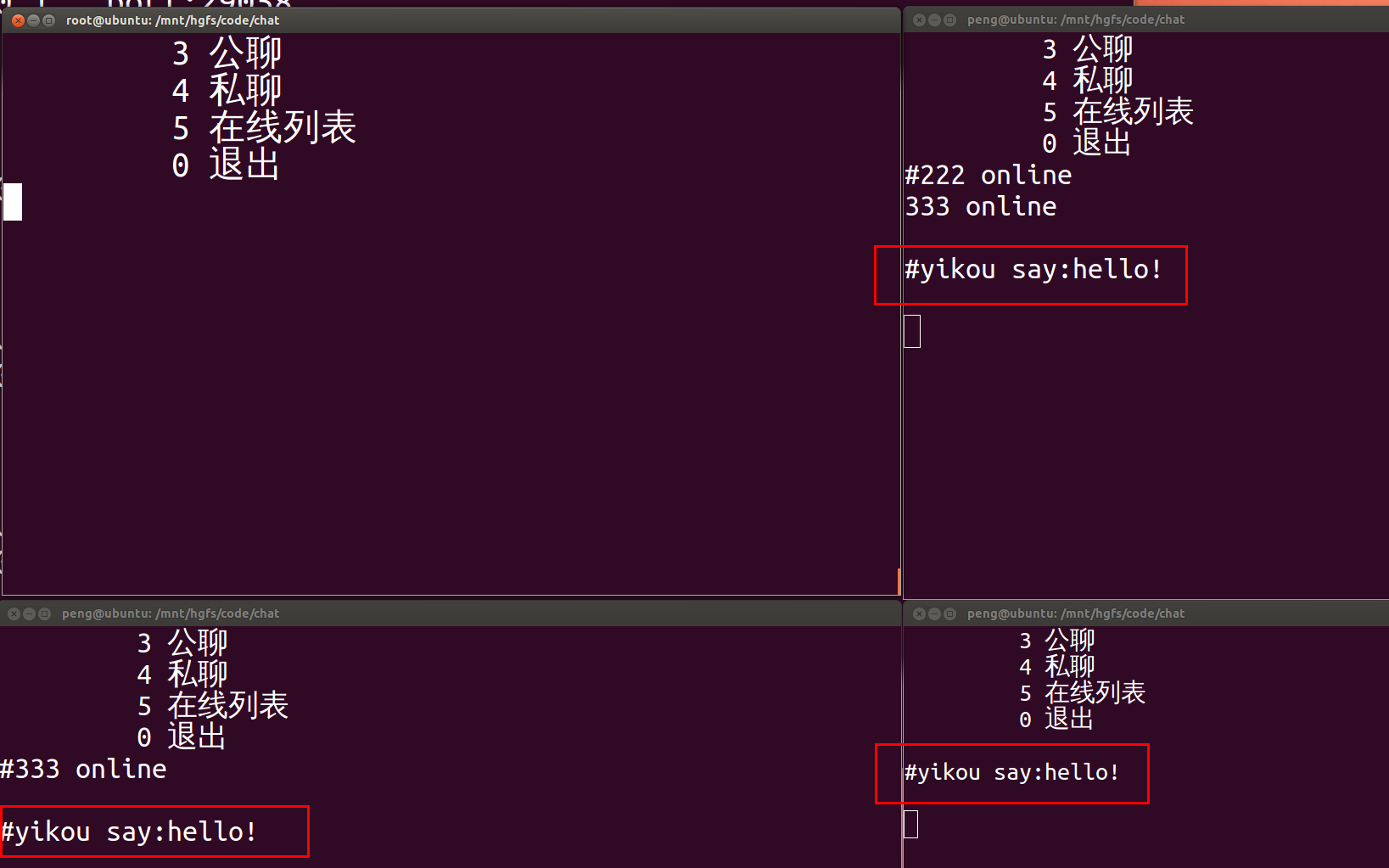Screen dimensions: 1389x868
Task: Click '0 退出' in the root@ubuntu terminal
Action: 226,164
